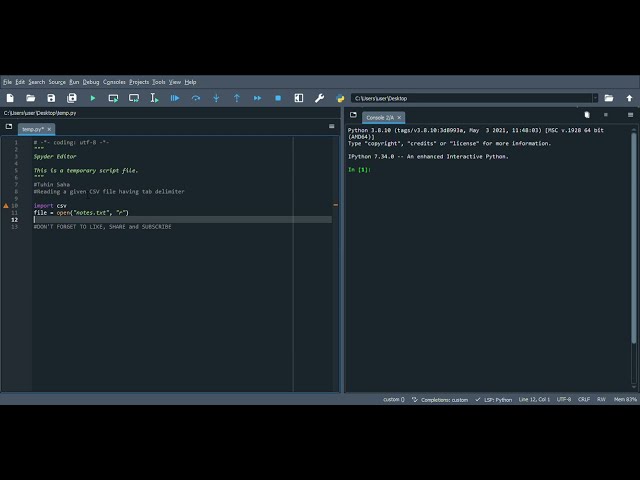
Task: Click the CRLF line ending status entry
Action: 584,400
